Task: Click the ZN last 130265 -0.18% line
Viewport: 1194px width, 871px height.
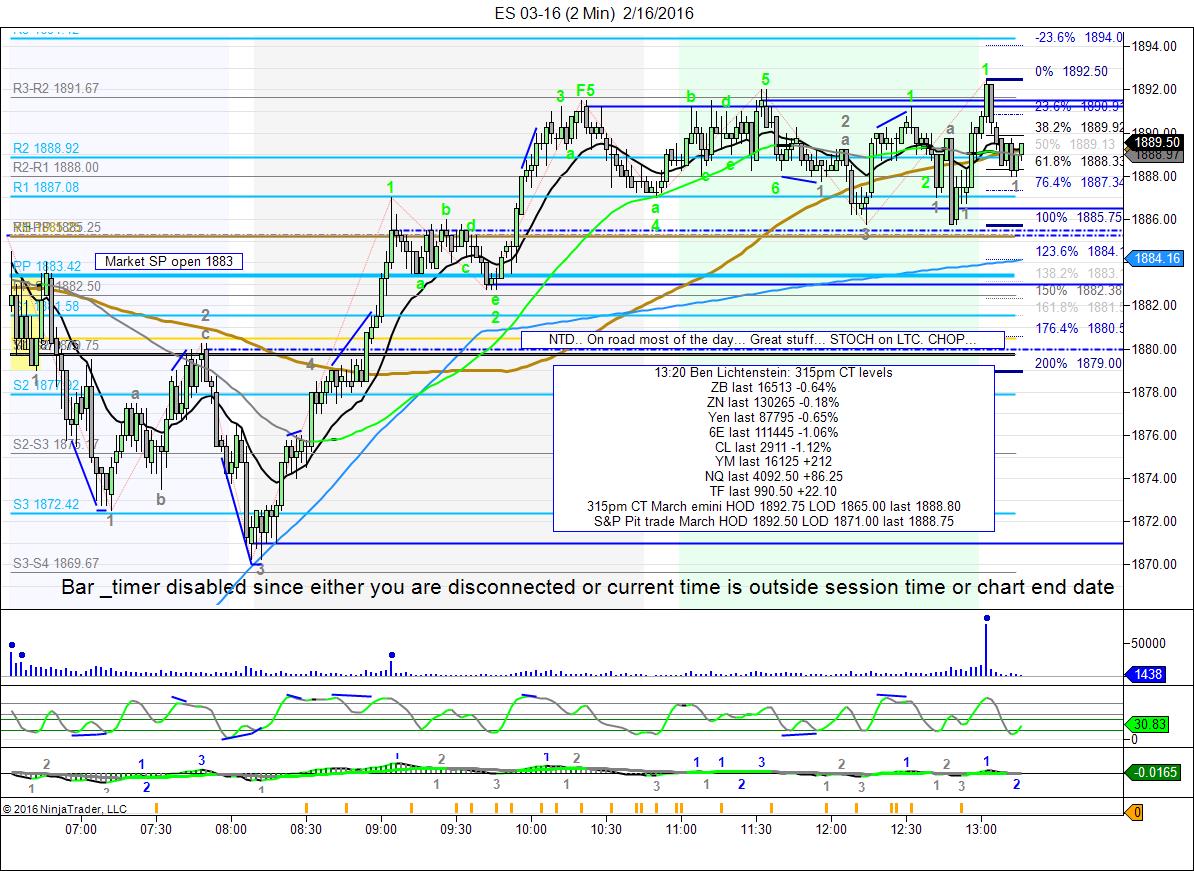Action: coord(774,402)
